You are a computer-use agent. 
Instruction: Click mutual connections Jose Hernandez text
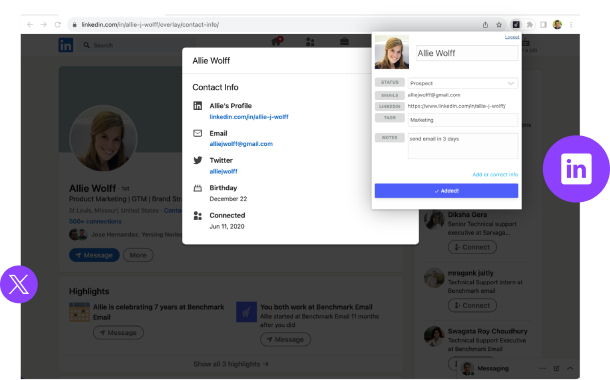136,235
